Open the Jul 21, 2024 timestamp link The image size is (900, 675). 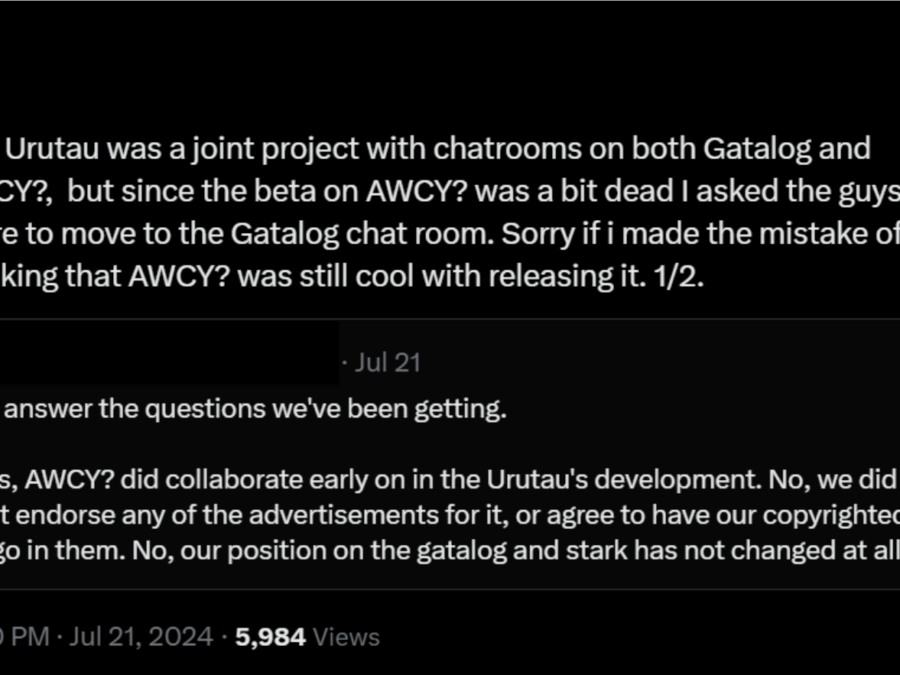pos(141,637)
